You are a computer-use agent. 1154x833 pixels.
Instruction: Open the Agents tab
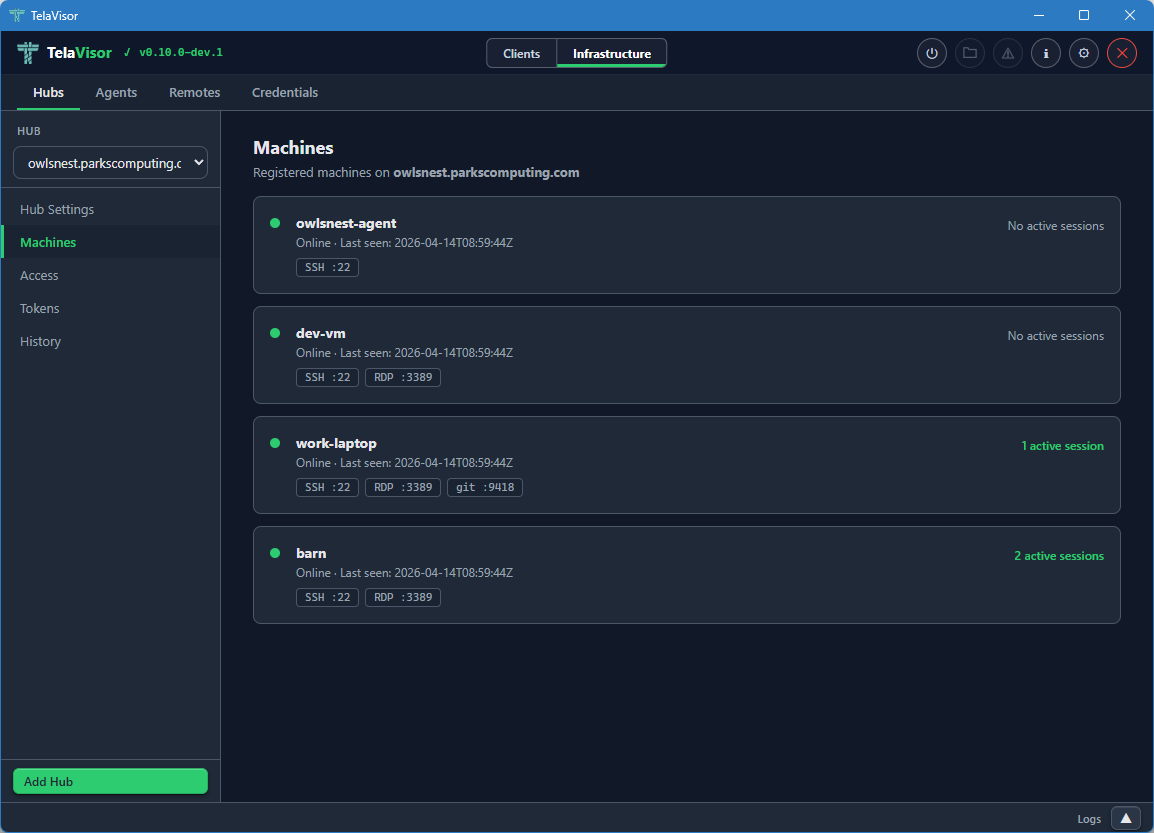(116, 92)
